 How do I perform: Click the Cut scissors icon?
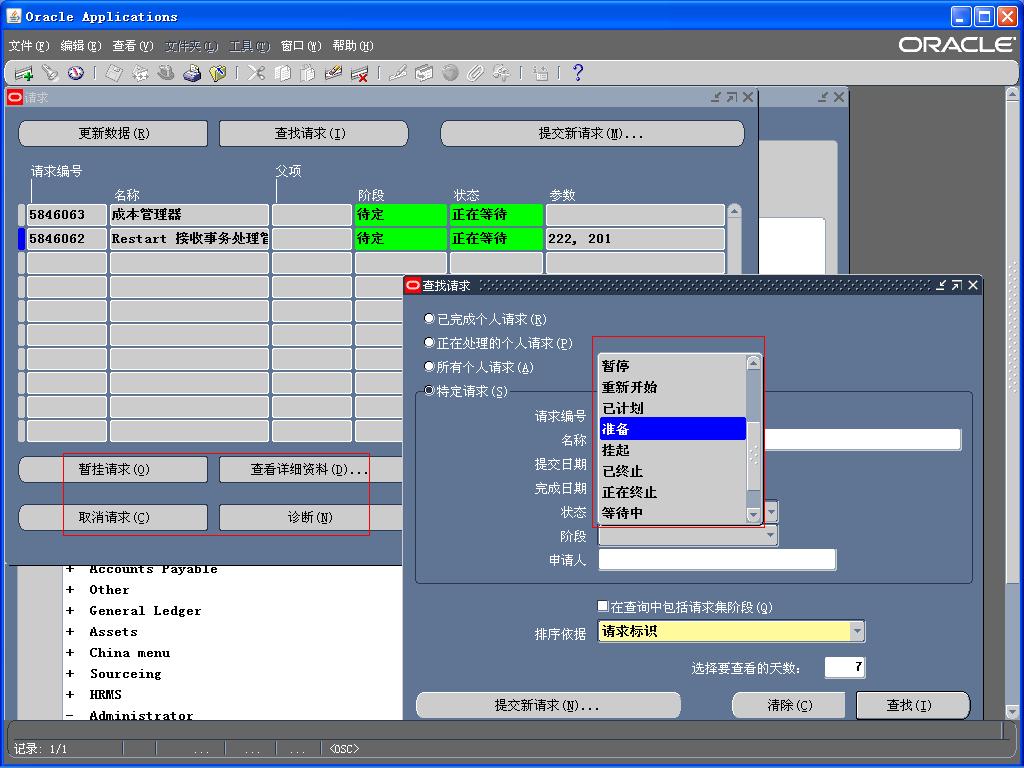pyautogui.click(x=256, y=73)
